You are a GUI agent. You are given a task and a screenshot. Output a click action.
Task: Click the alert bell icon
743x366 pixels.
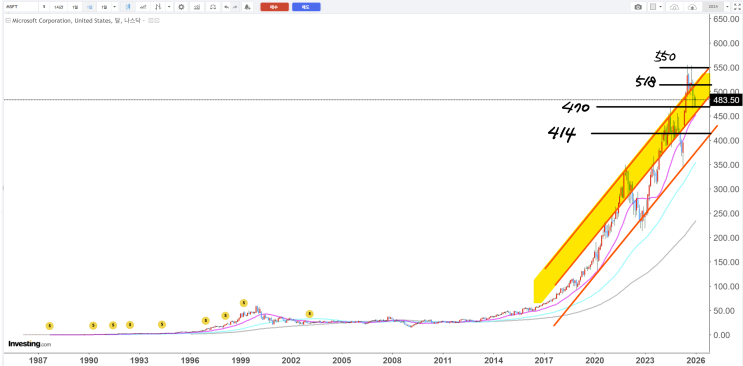point(247,7)
